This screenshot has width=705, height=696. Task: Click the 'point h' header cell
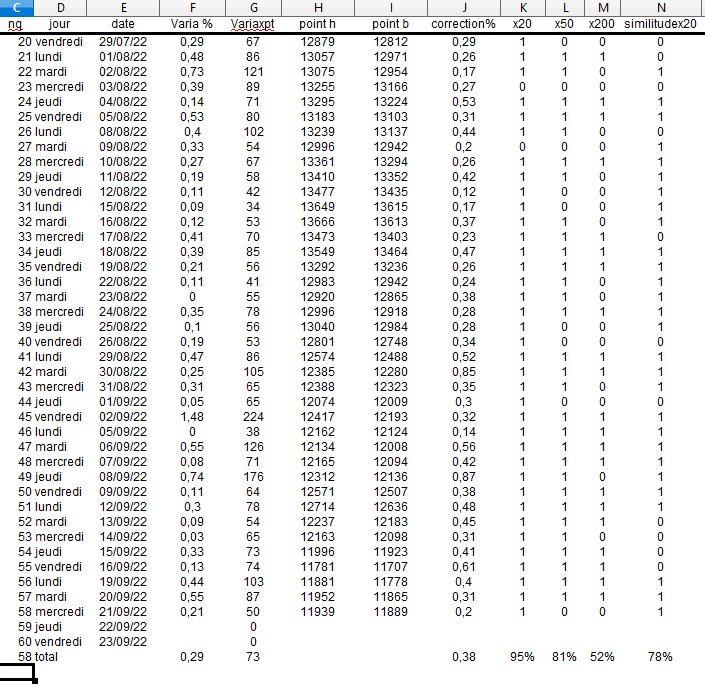(x=317, y=24)
